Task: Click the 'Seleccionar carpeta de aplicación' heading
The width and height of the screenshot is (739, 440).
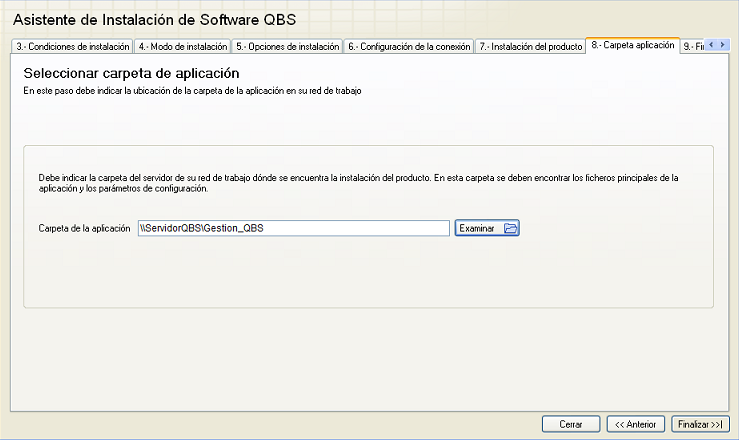Action: point(131,73)
